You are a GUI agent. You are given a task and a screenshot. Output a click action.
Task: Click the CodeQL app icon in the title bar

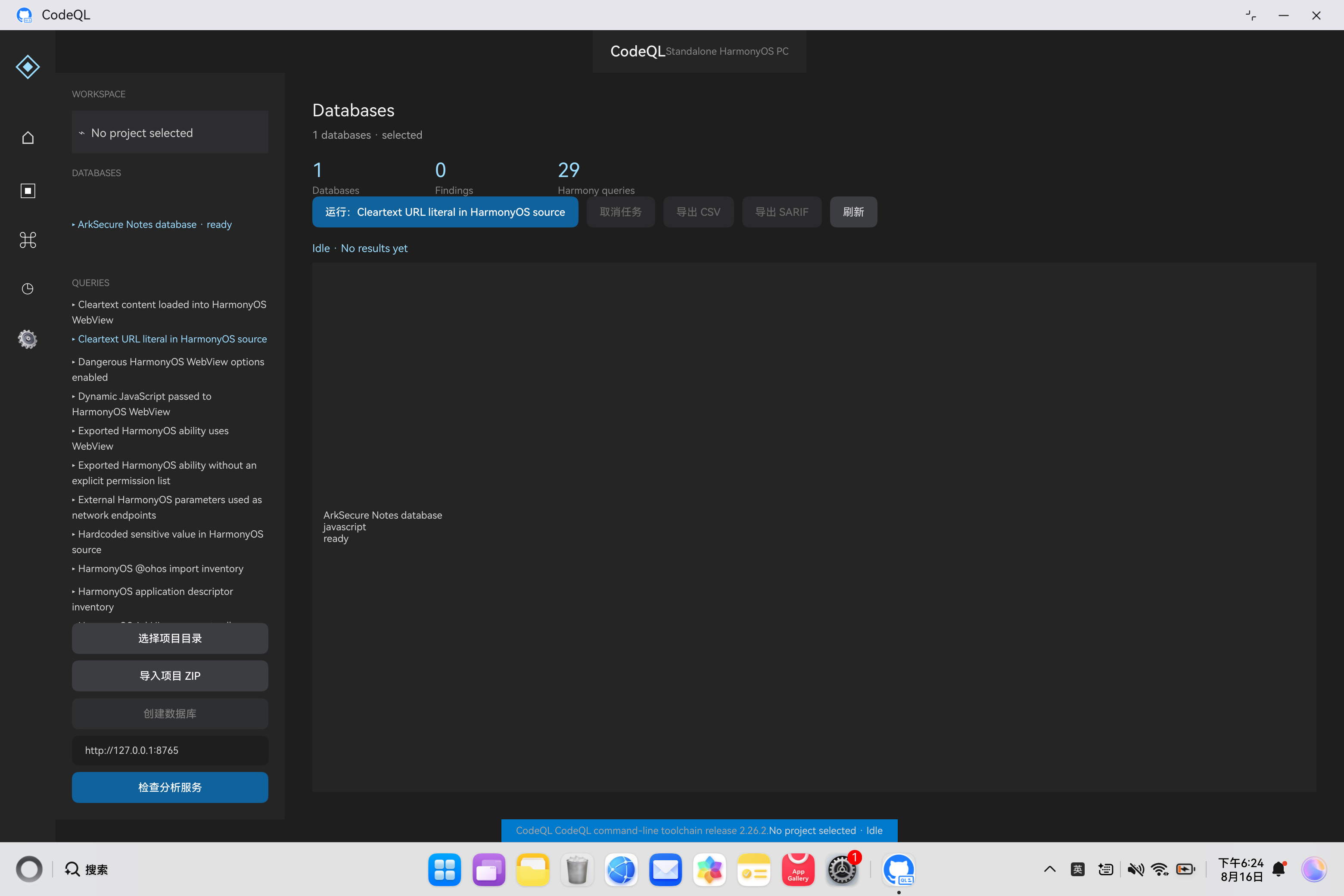pyautogui.click(x=24, y=15)
